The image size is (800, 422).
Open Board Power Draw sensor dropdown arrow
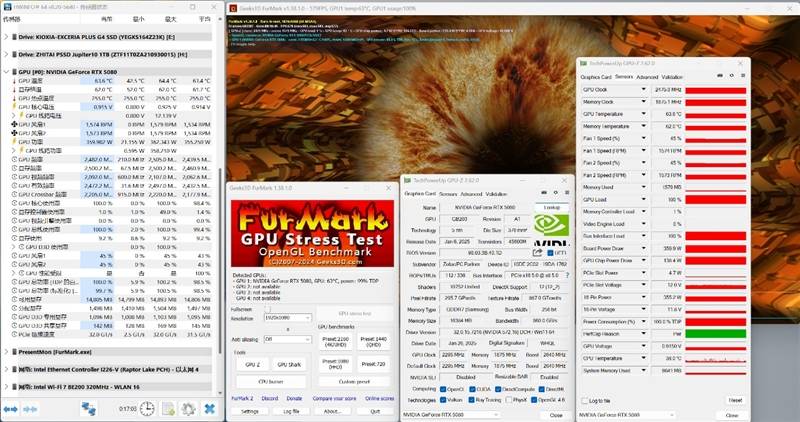(x=643, y=248)
